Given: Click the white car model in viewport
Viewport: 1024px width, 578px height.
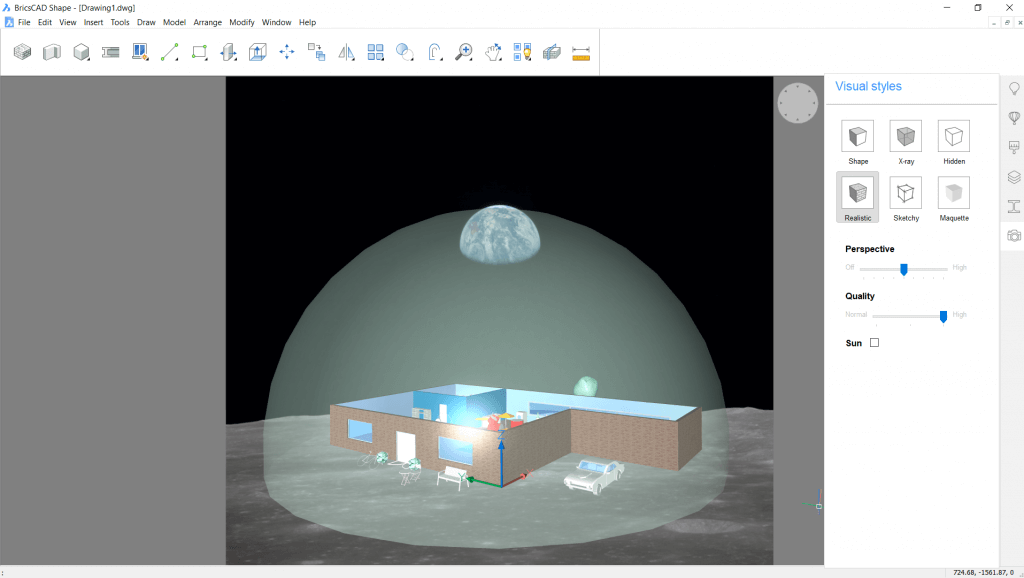Looking at the screenshot, I should point(593,475).
